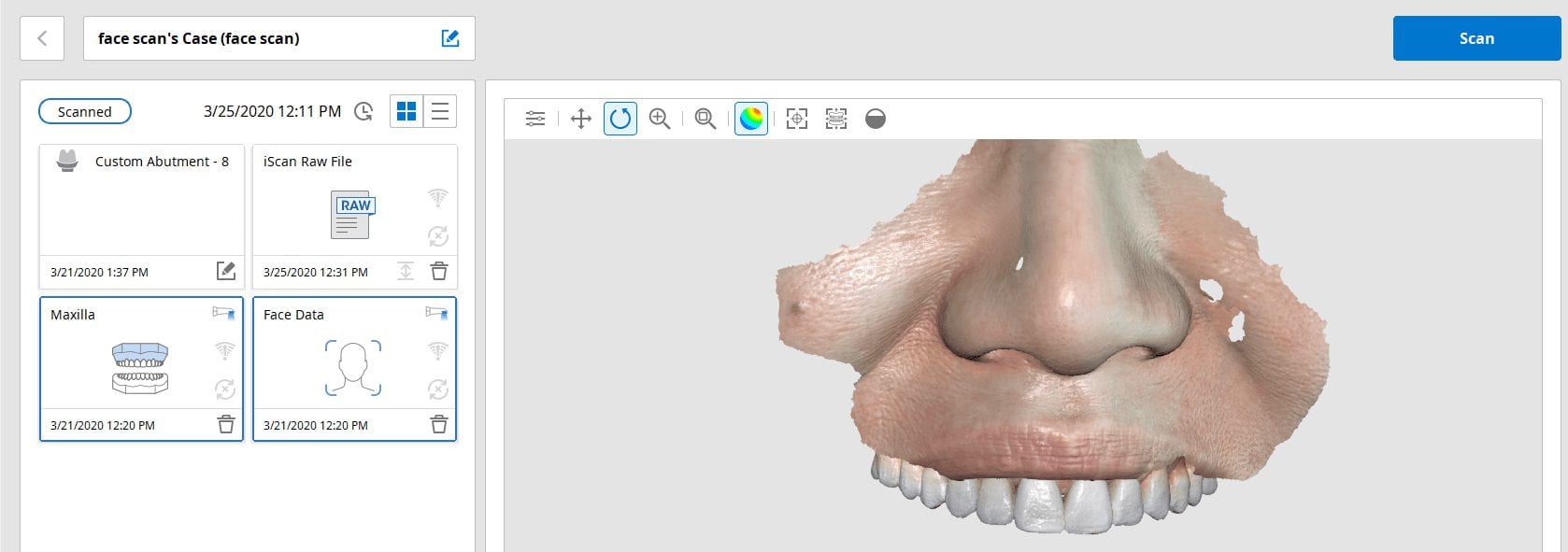Viewport: 1568px width, 552px height.
Task: Select the Maxilla scan card
Action: click(142, 368)
